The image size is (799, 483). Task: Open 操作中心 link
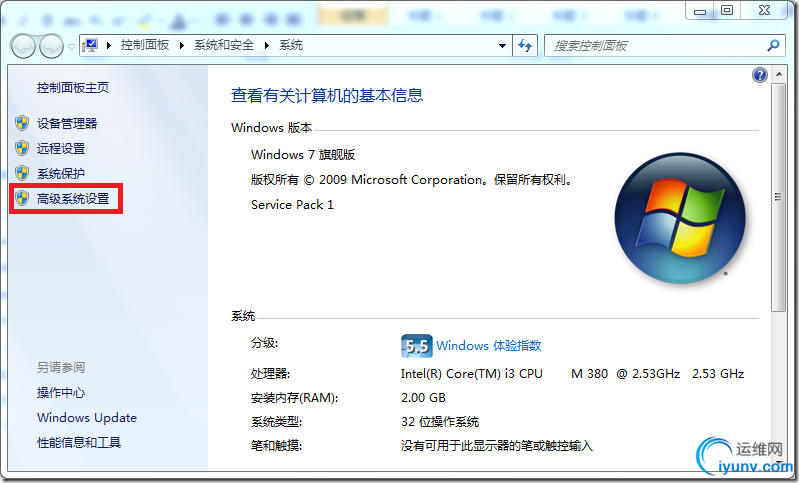[61, 392]
